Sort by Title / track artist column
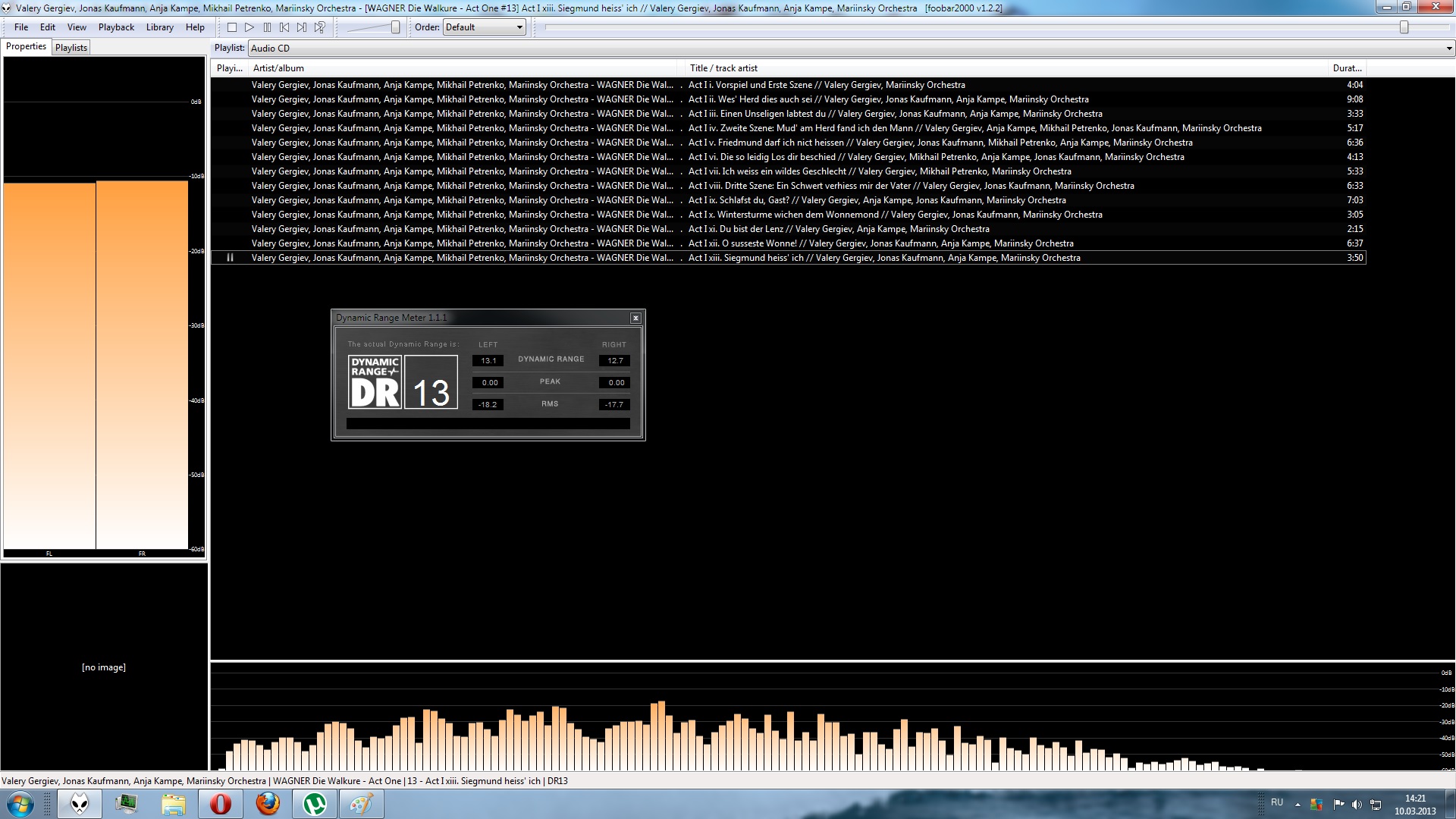This screenshot has width=1456, height=819. 1007,68
